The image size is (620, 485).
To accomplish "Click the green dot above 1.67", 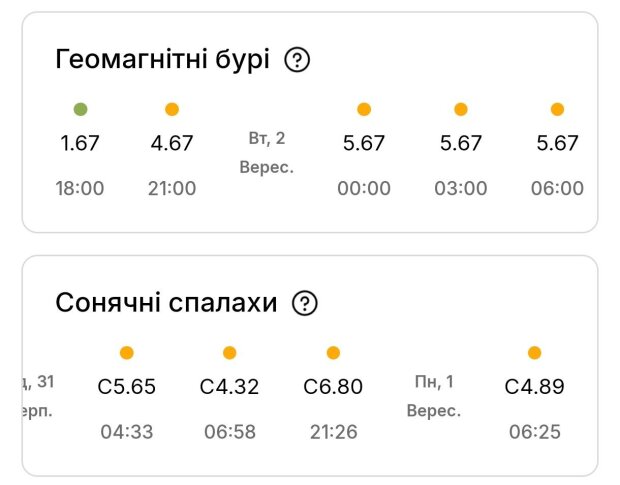I will [81, 109].
